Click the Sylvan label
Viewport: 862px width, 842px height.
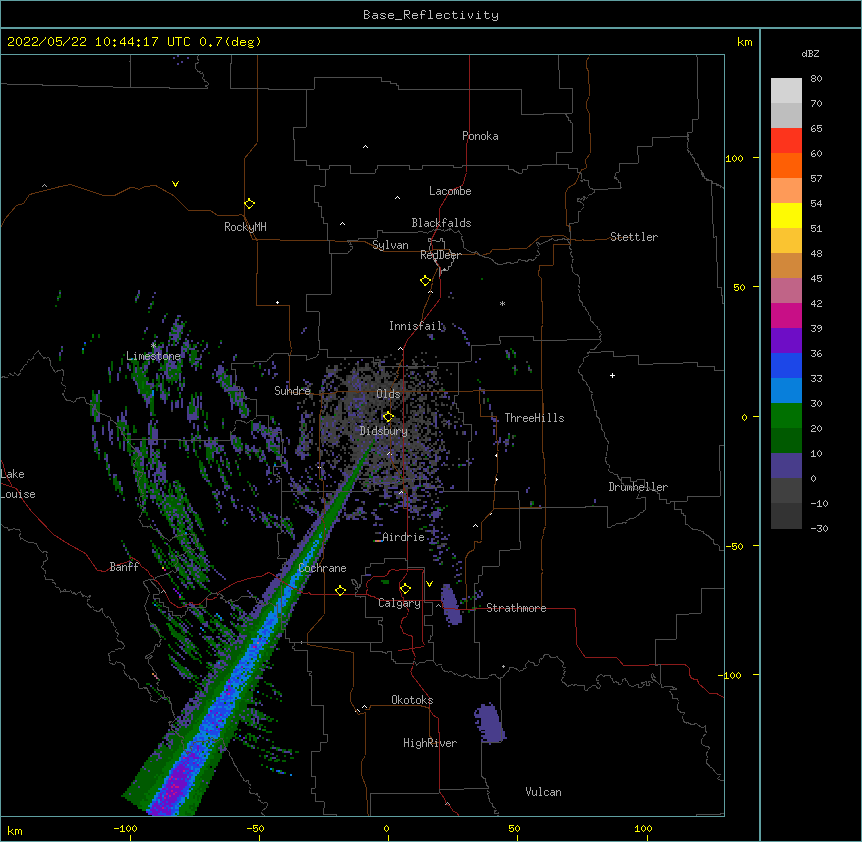click(390, 245)
